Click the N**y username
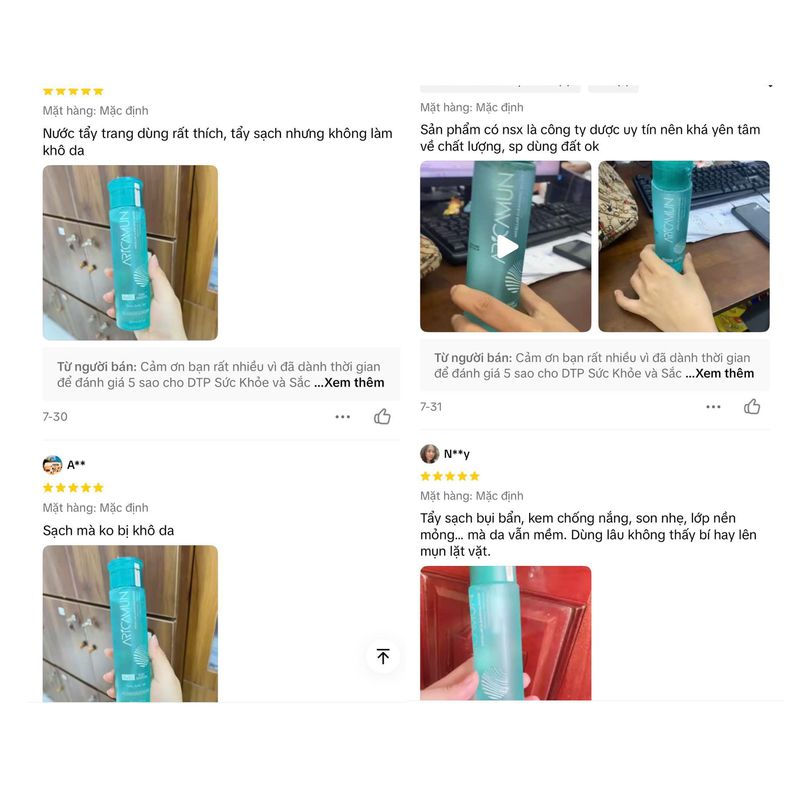This screenshot has height=800, width=800. (457, 454)
